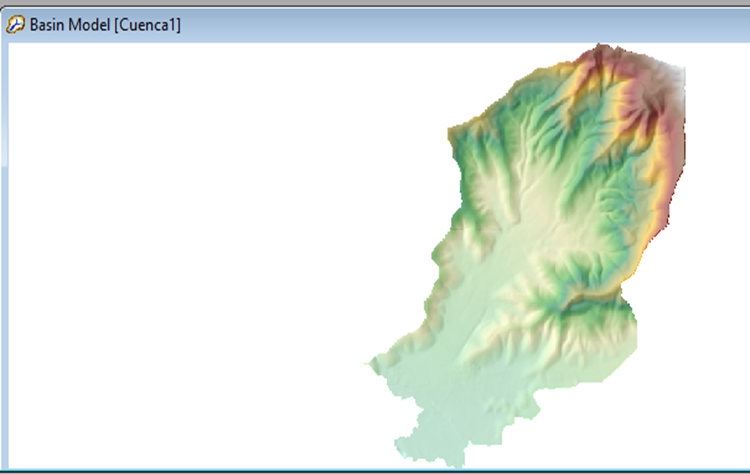Click the Basin Model window icon
750x474 pixels.
coord(15,25)
